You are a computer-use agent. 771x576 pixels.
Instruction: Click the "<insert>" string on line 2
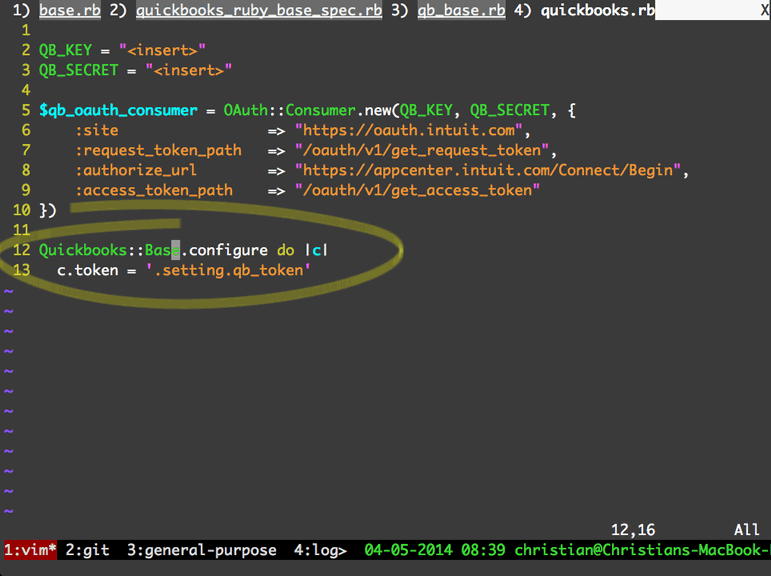162,50
